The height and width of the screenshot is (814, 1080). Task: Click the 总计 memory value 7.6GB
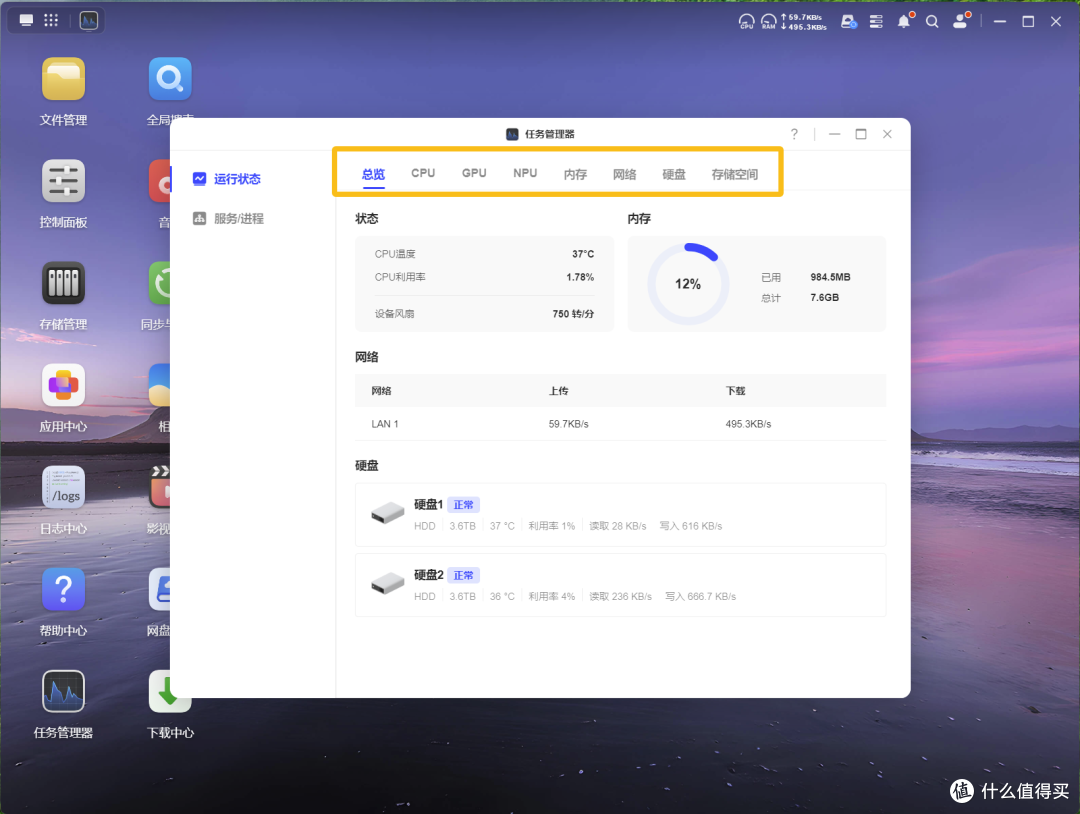coord(824,298)
